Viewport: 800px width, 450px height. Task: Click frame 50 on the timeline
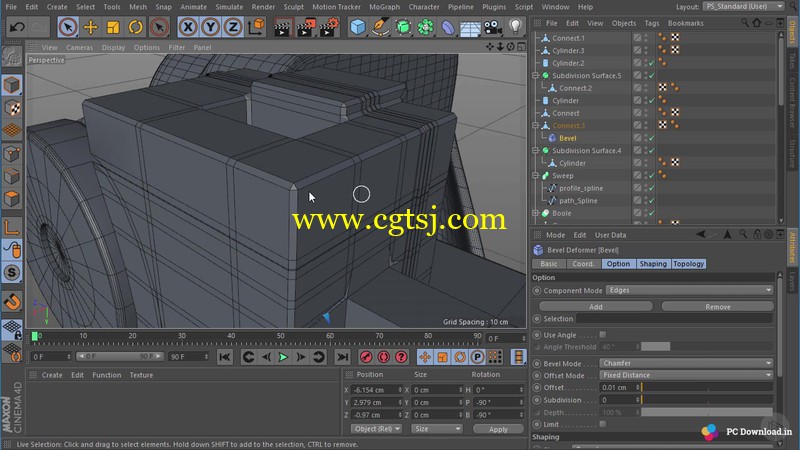(x=281, y=337)
